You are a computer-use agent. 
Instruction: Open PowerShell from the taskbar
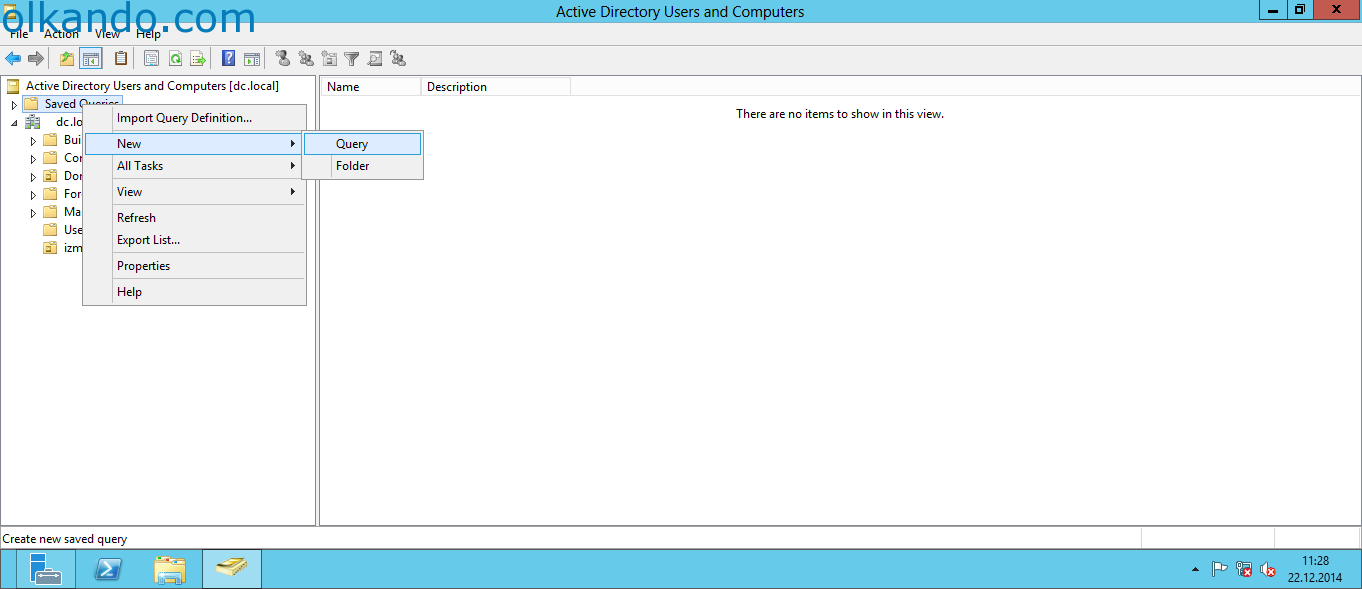[x=108, y=569]
